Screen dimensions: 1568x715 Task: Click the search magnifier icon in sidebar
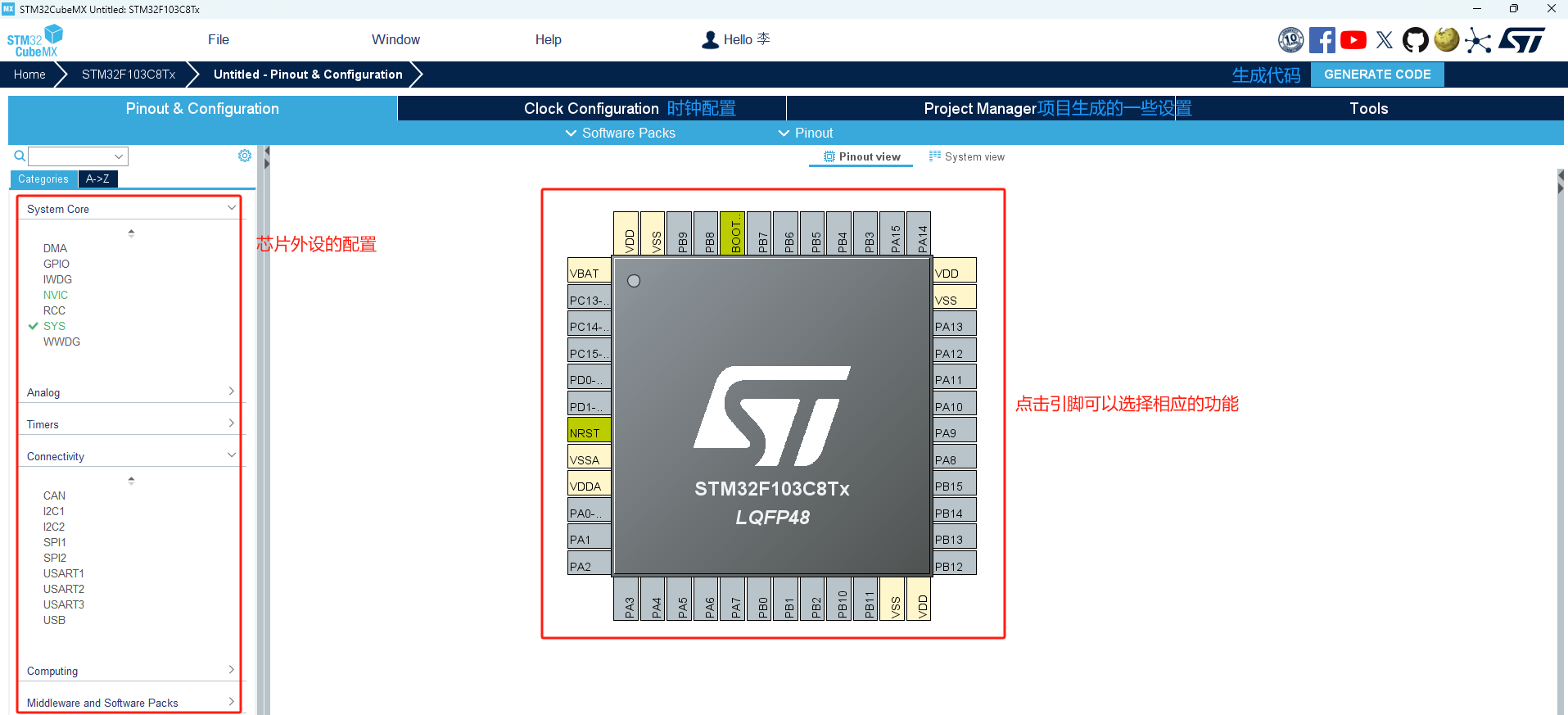pyautogui.click(x=20, y=156)
